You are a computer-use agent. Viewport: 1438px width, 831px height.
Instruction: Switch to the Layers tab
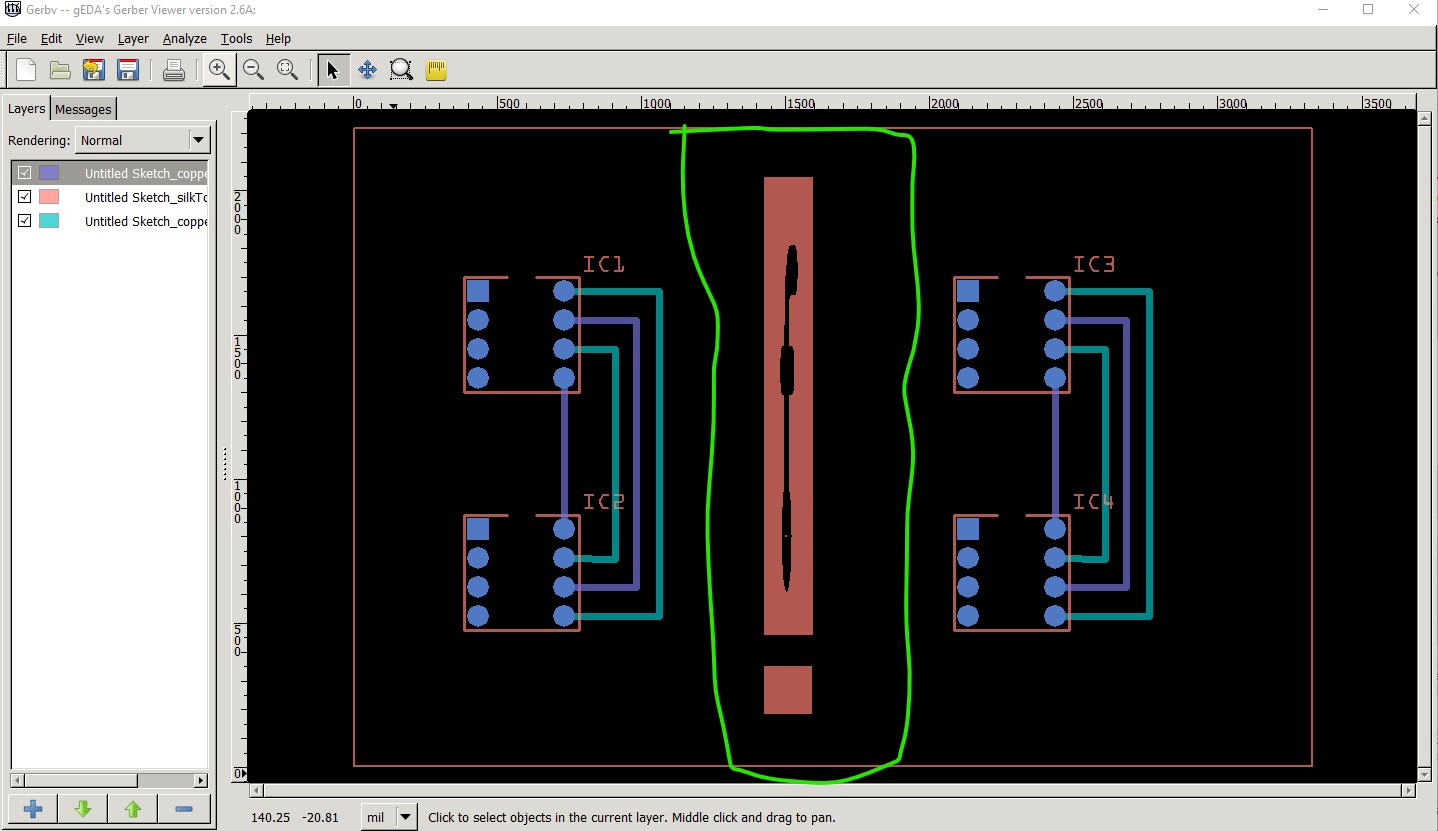click(27, 109)
